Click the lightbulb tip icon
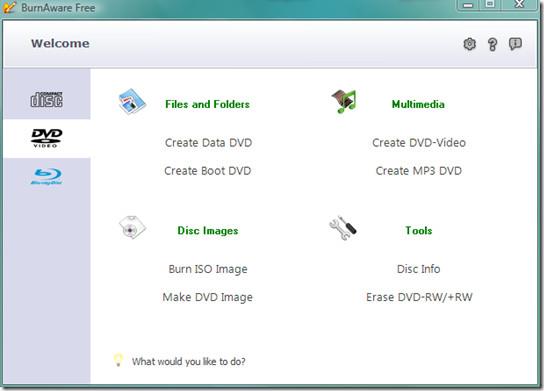 [x=118, y=360]
